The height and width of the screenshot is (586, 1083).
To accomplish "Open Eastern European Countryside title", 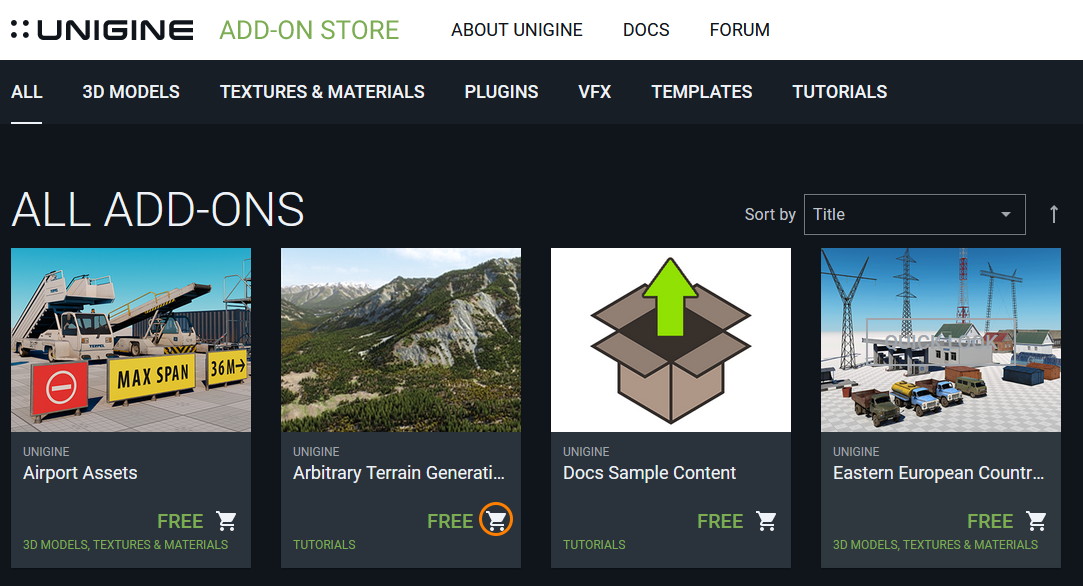I will tap(938, 473).
